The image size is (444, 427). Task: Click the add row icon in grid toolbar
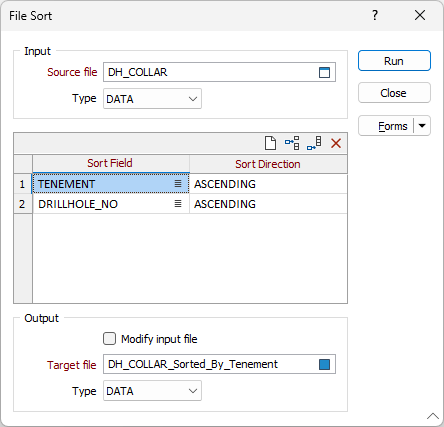314,143
